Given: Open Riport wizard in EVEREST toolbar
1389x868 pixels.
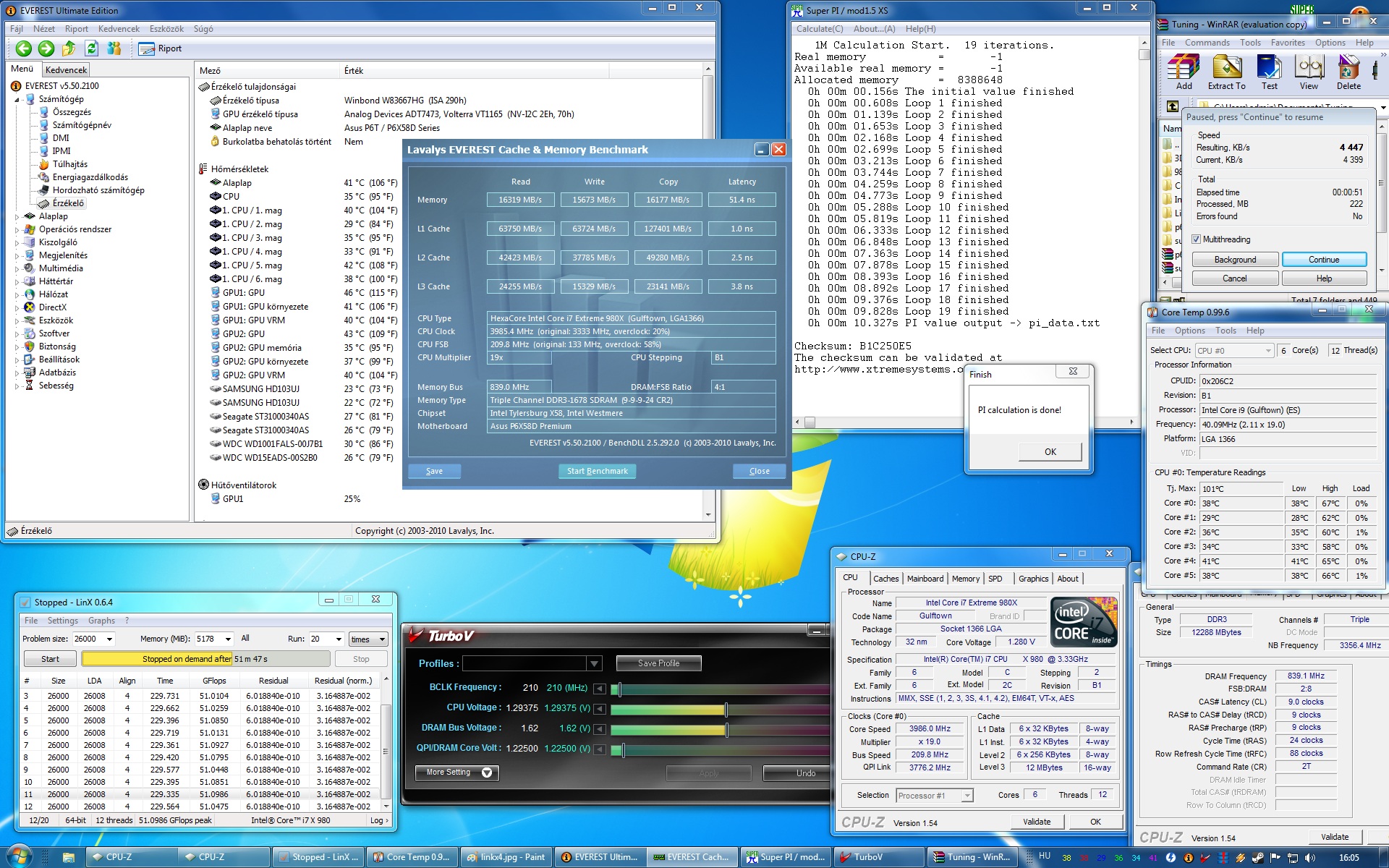Looking at the screenshot, I should coord(161,48).
